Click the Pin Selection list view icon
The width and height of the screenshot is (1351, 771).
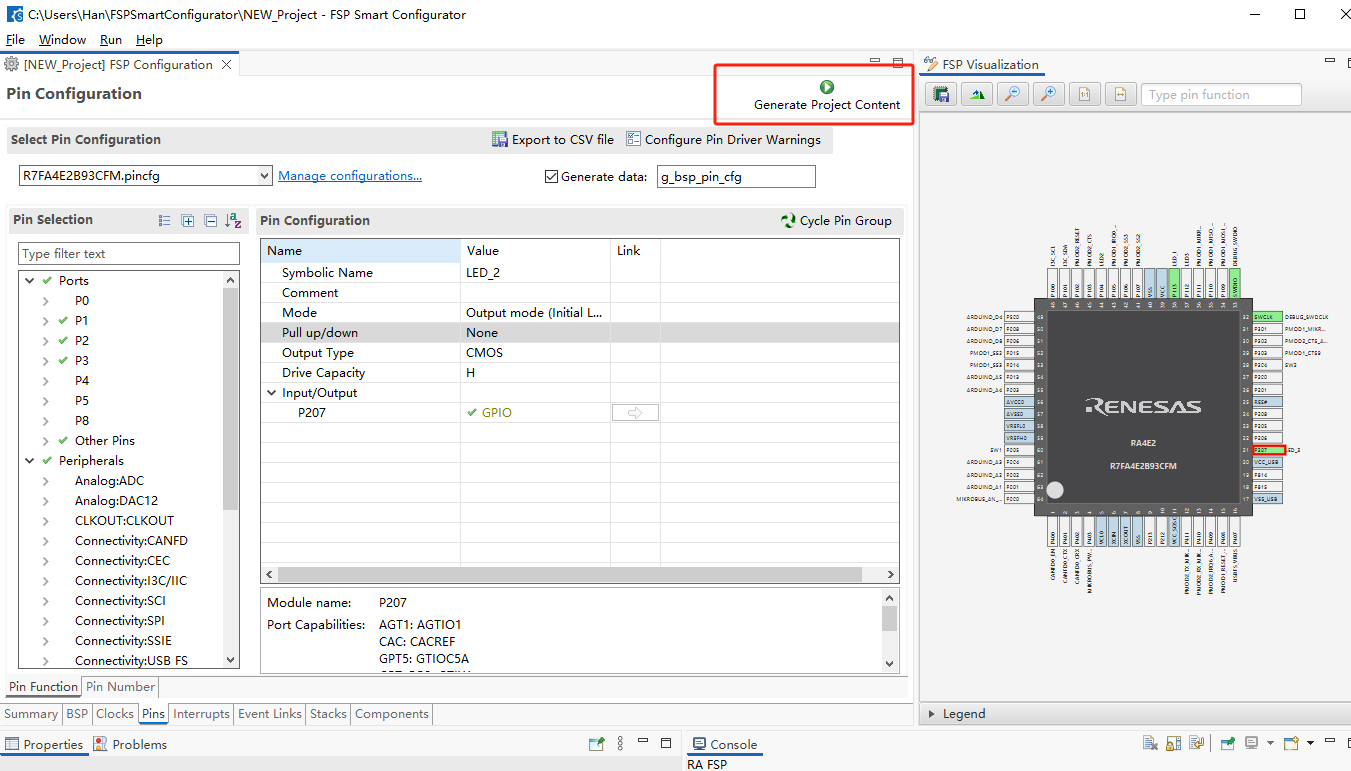click(165, 221)
